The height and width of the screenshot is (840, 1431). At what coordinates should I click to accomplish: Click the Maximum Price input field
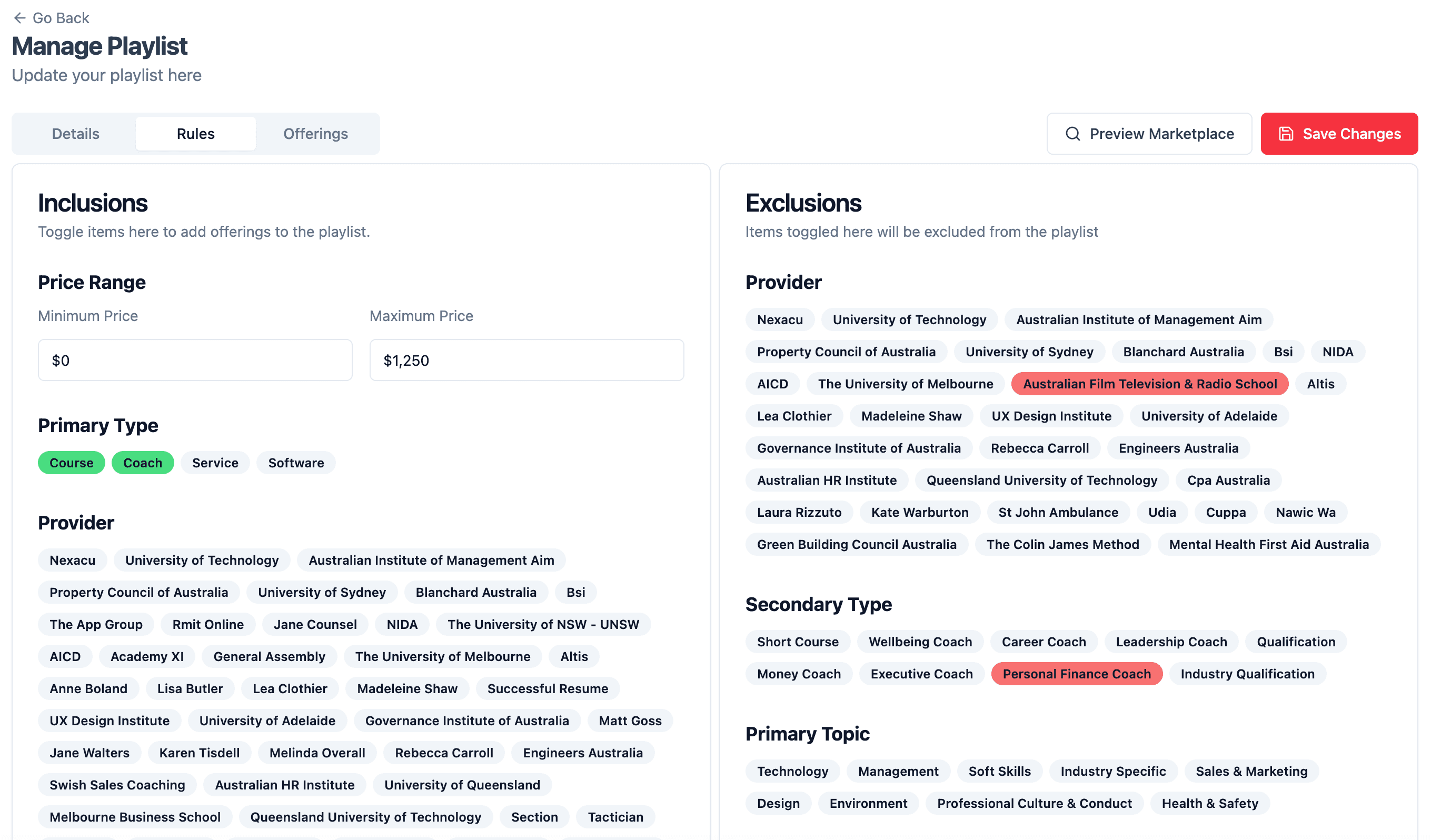tap(526, 361)
